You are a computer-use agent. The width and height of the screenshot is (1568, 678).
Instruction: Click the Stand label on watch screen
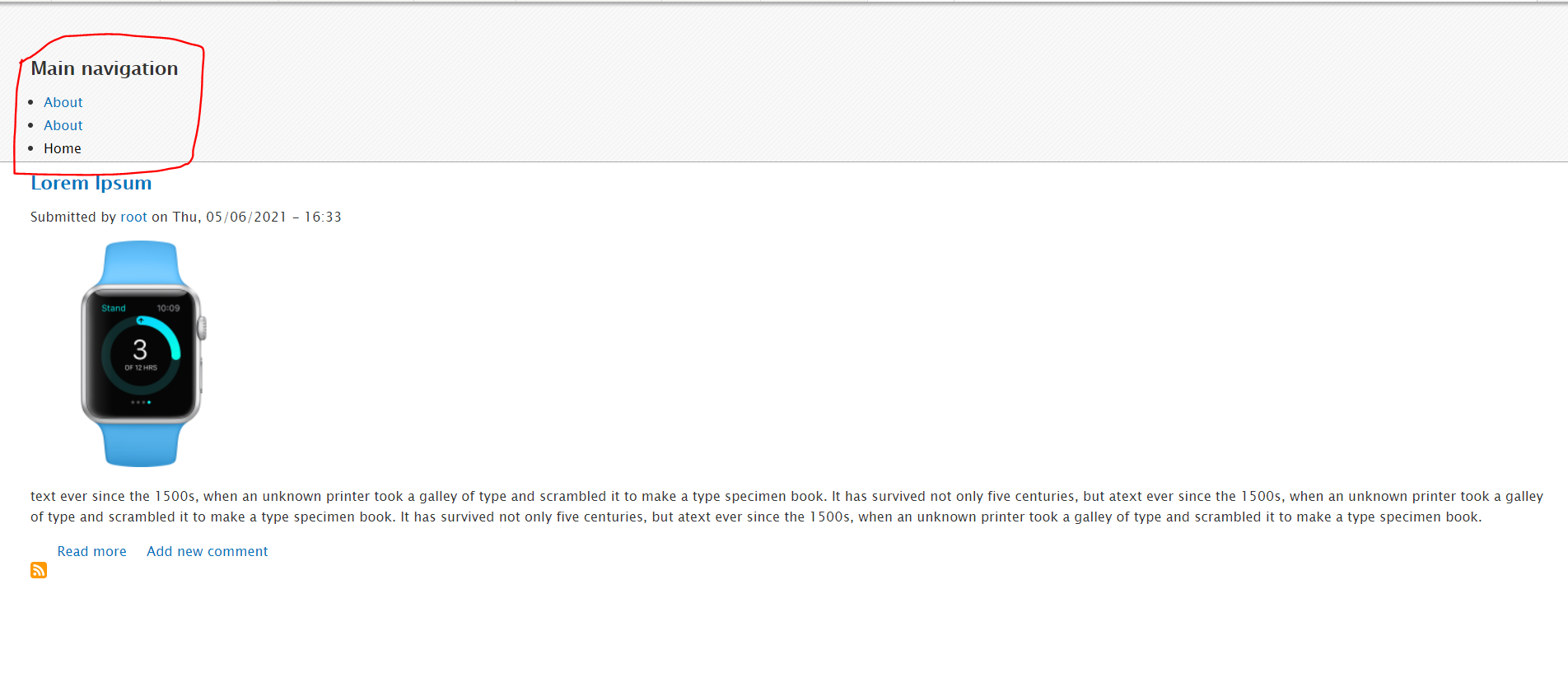pos(114,308)
